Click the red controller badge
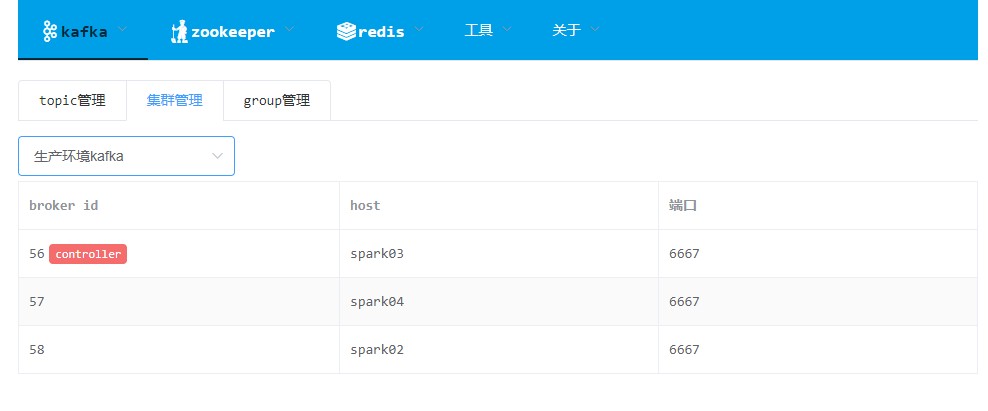988x411 pixels. [x=88, y=254]
